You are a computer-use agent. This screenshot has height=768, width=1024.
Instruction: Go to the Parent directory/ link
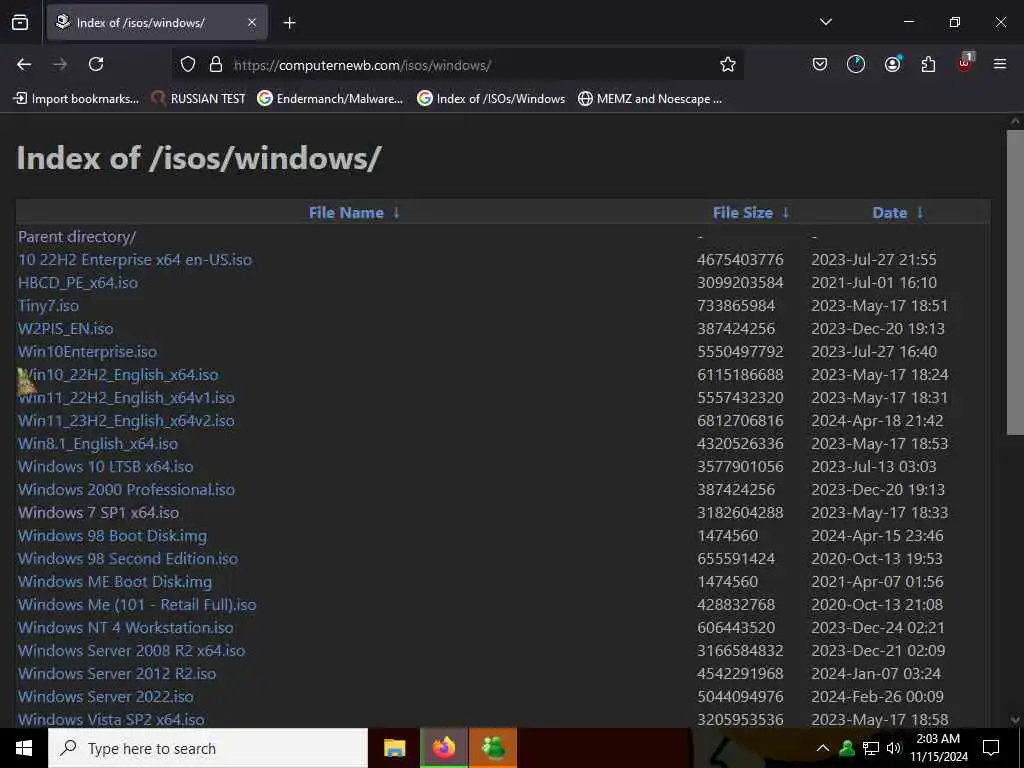pos(77,237)
